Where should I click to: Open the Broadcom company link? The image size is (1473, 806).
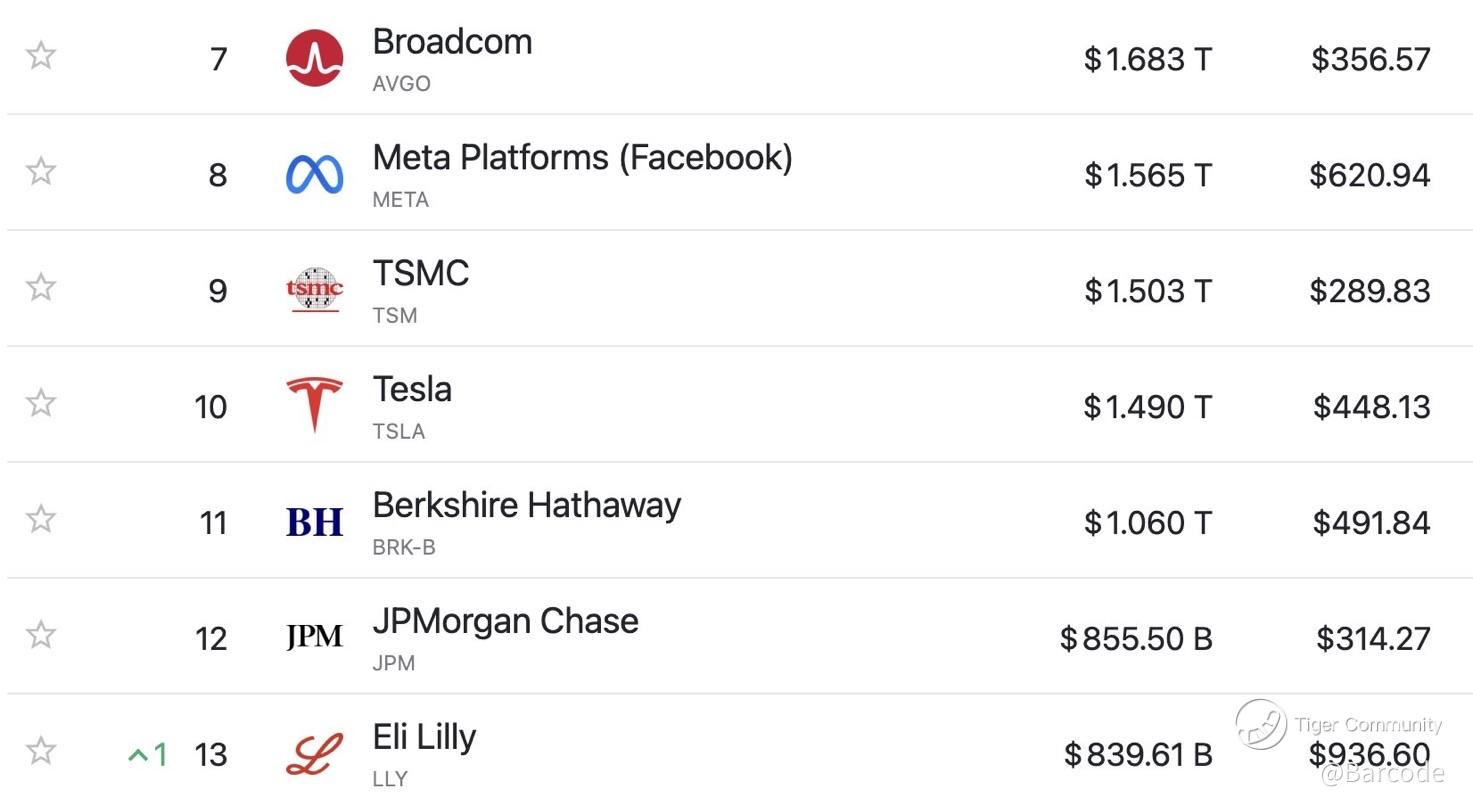452,42
